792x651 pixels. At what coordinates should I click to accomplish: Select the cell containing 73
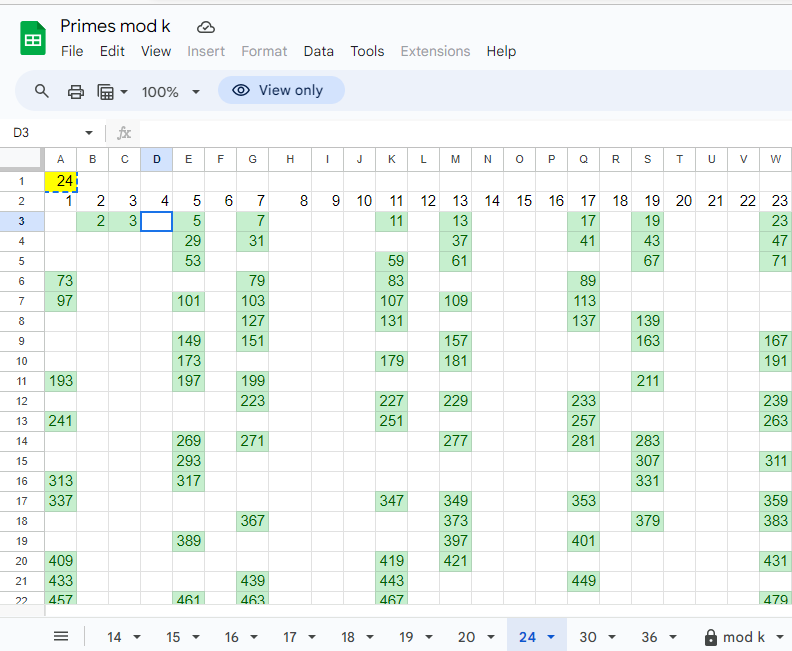(x=61, y=281)
